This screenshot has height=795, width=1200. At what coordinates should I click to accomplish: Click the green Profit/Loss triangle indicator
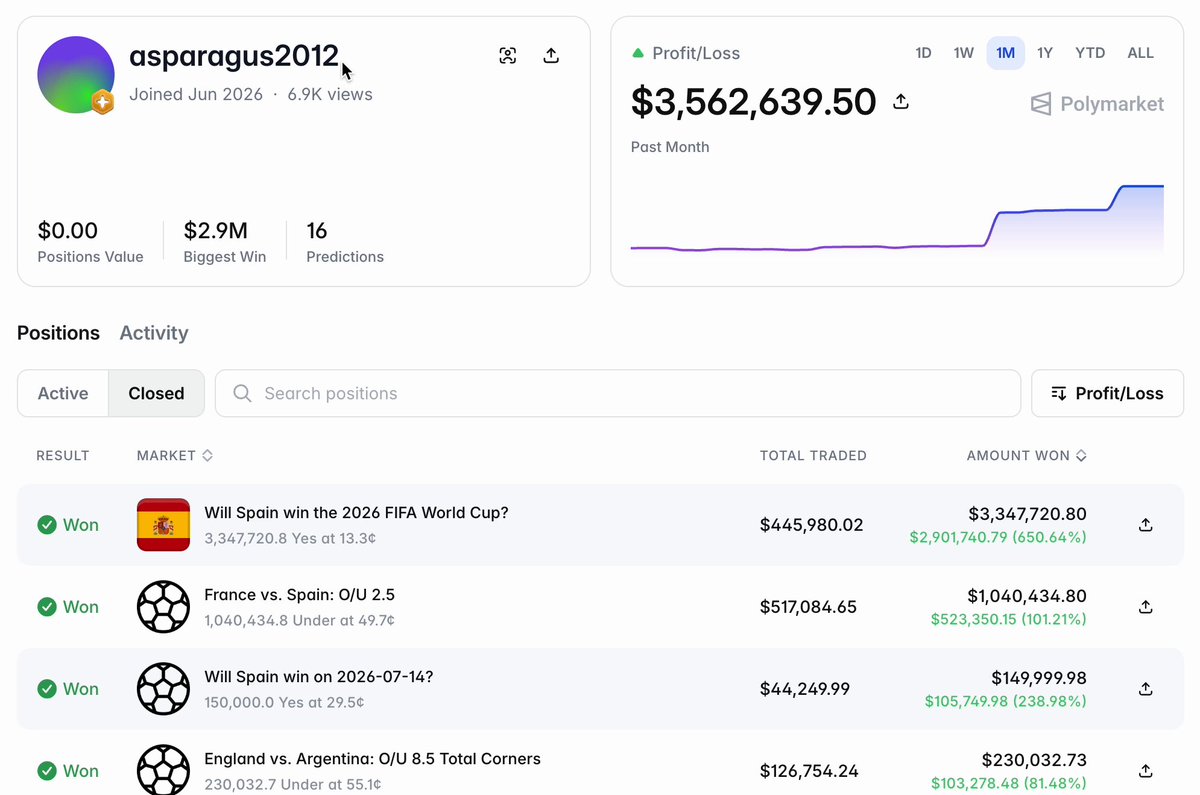(x=638, y=53)
